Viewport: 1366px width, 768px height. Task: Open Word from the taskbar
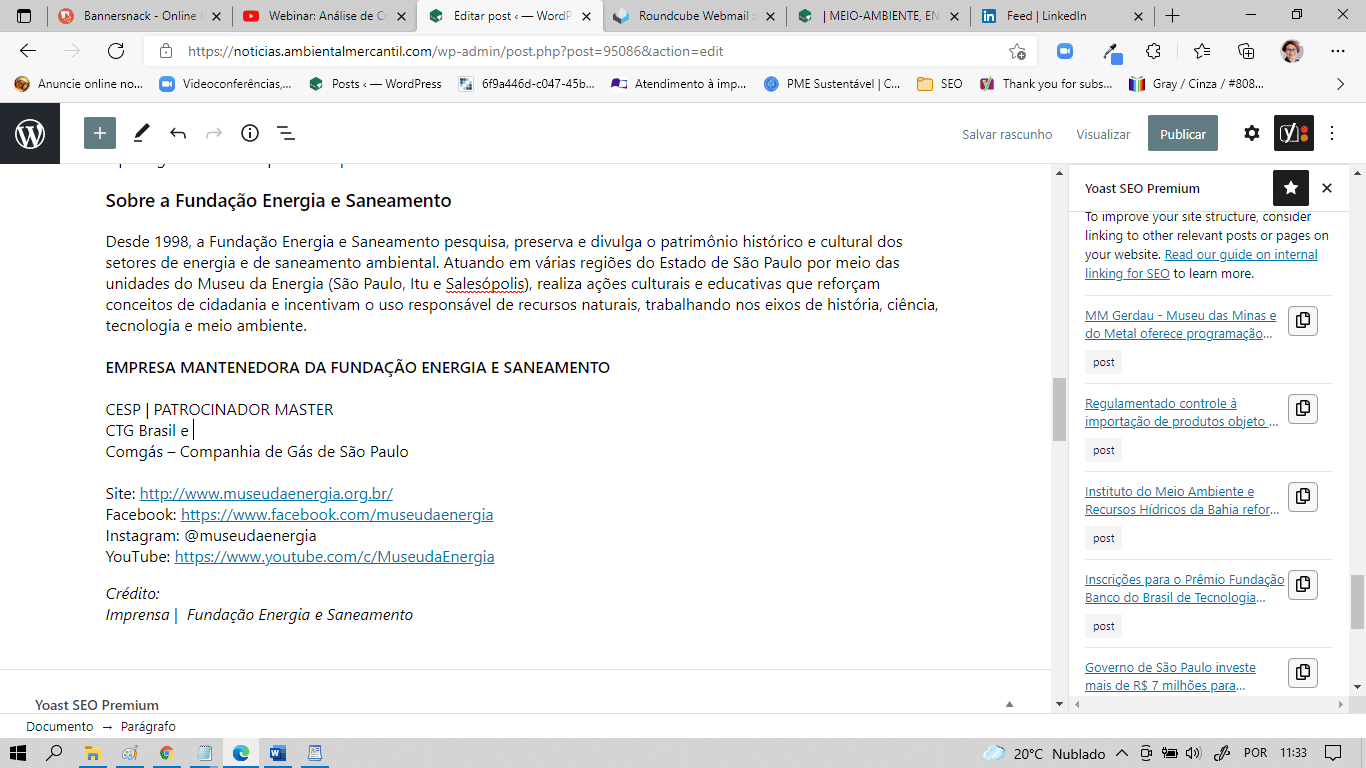(x=277, y=753)
